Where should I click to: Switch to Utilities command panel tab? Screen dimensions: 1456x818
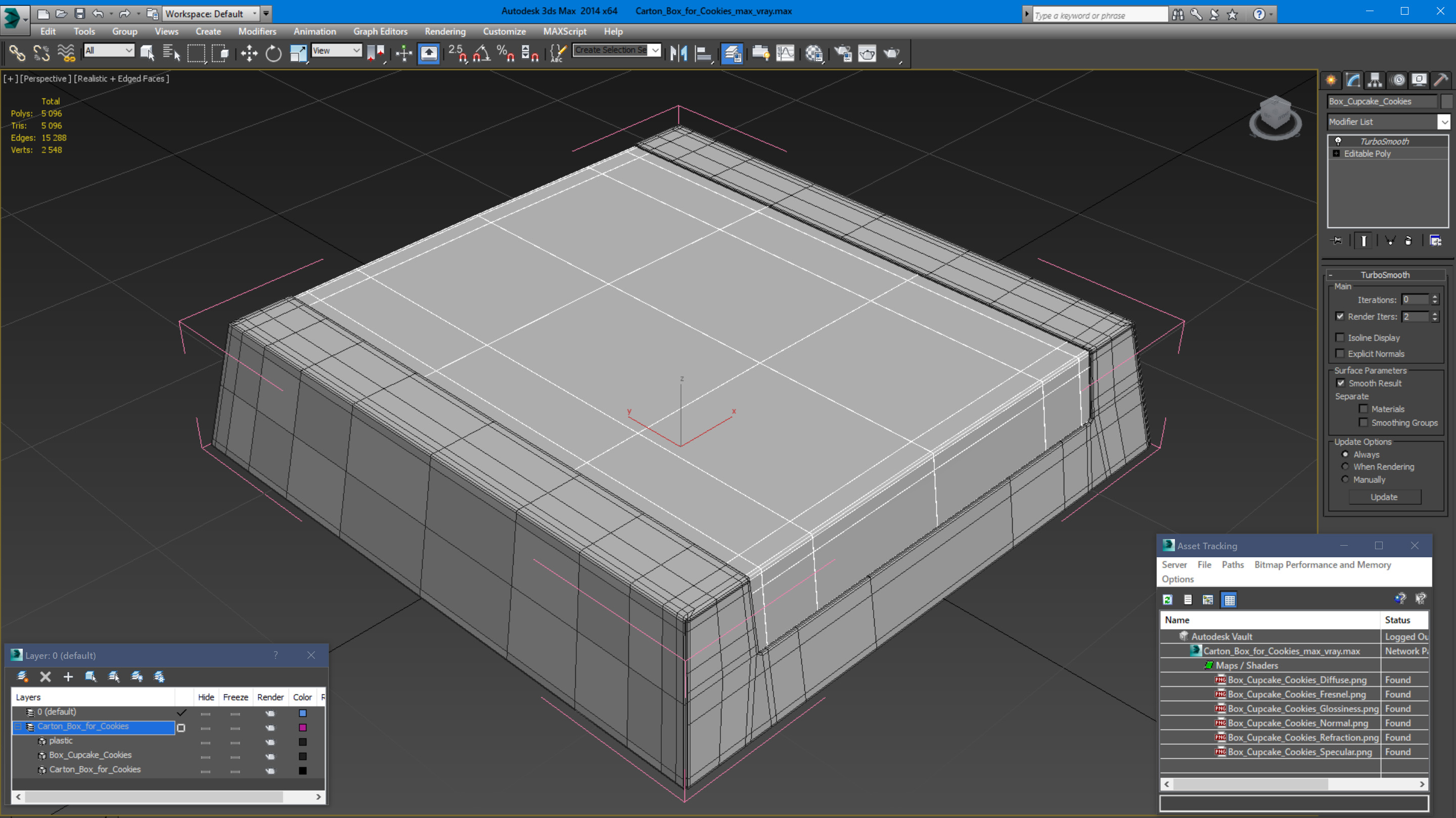[1441, 80]
